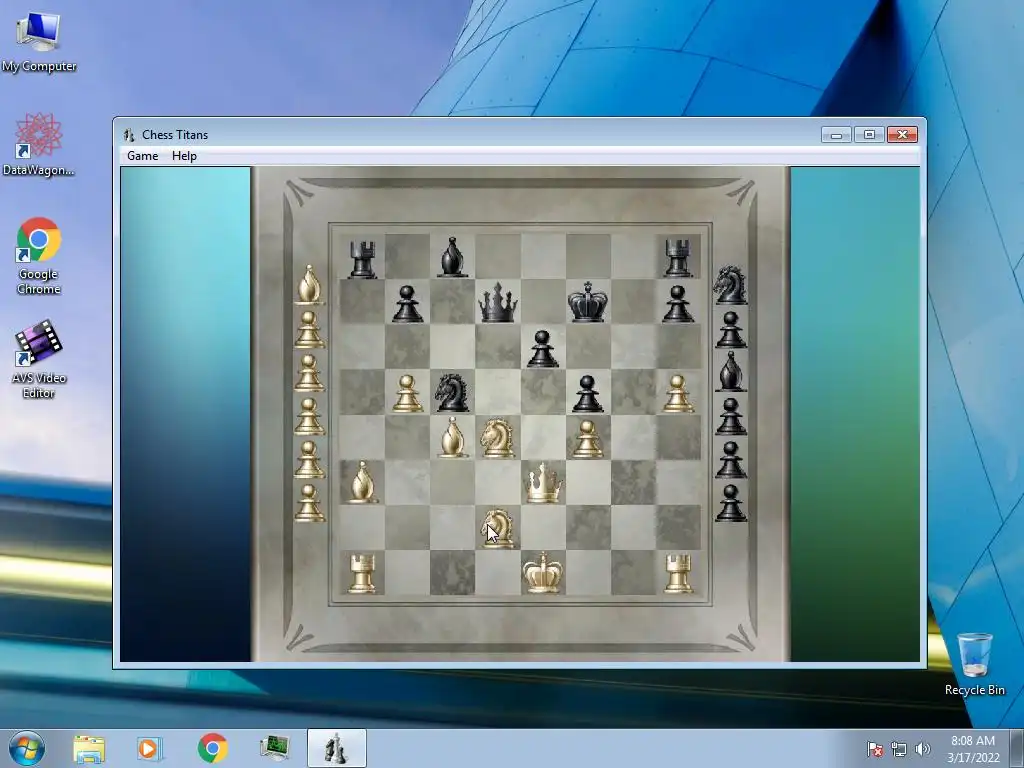The image size is (1024, 768).
Task: Minimize the Chess Titans window
Action: point(836,135)
